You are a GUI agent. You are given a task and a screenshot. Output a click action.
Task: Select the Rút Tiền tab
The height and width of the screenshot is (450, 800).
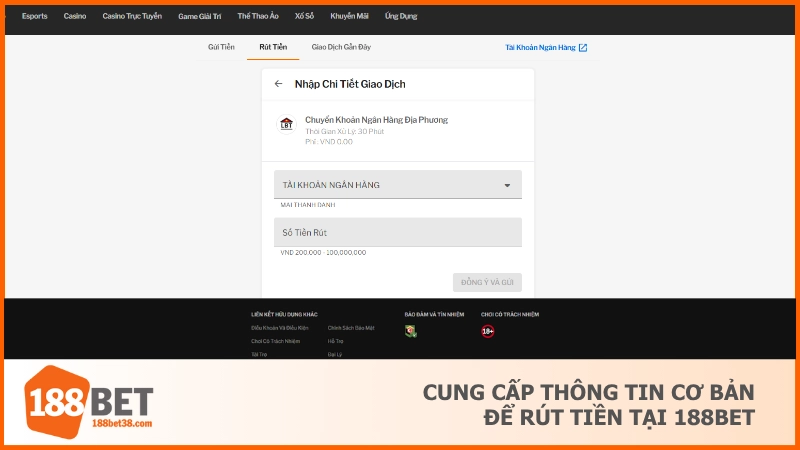(x=273, y=47)
